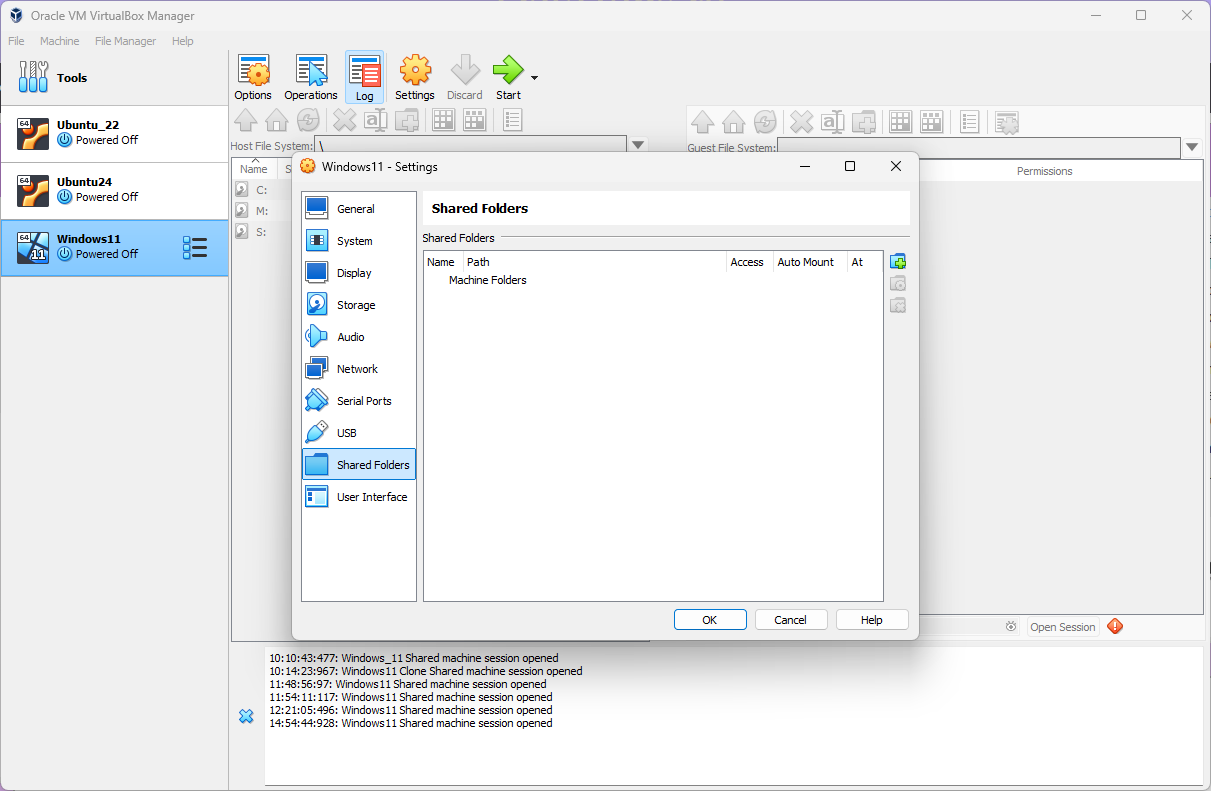Open the System settings category
The width and height of the screenshot is (1211, 791).
point(359,241)
